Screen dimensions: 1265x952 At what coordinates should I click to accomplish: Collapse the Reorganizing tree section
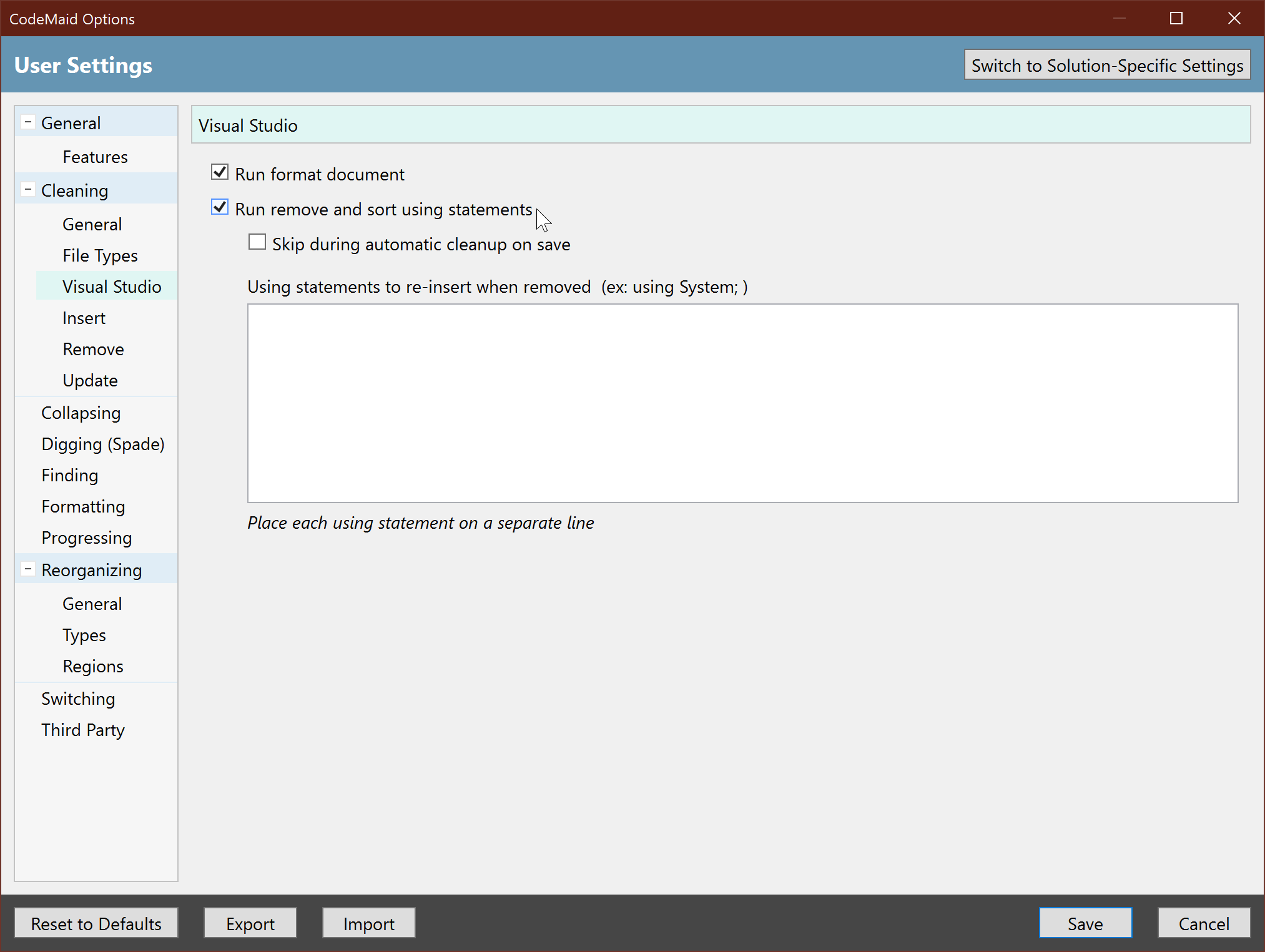[x=28, y=569]
